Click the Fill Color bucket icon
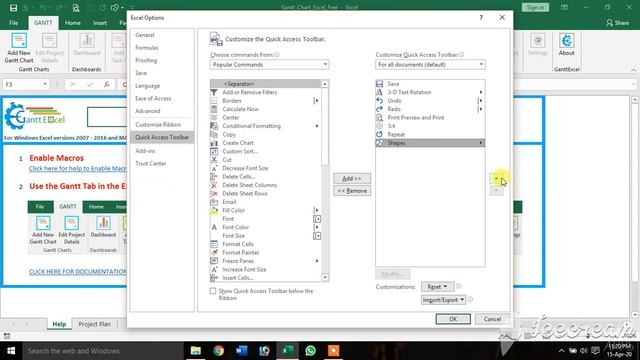The width and height of the screenshot is (640, 360). [x=214, y=210]
